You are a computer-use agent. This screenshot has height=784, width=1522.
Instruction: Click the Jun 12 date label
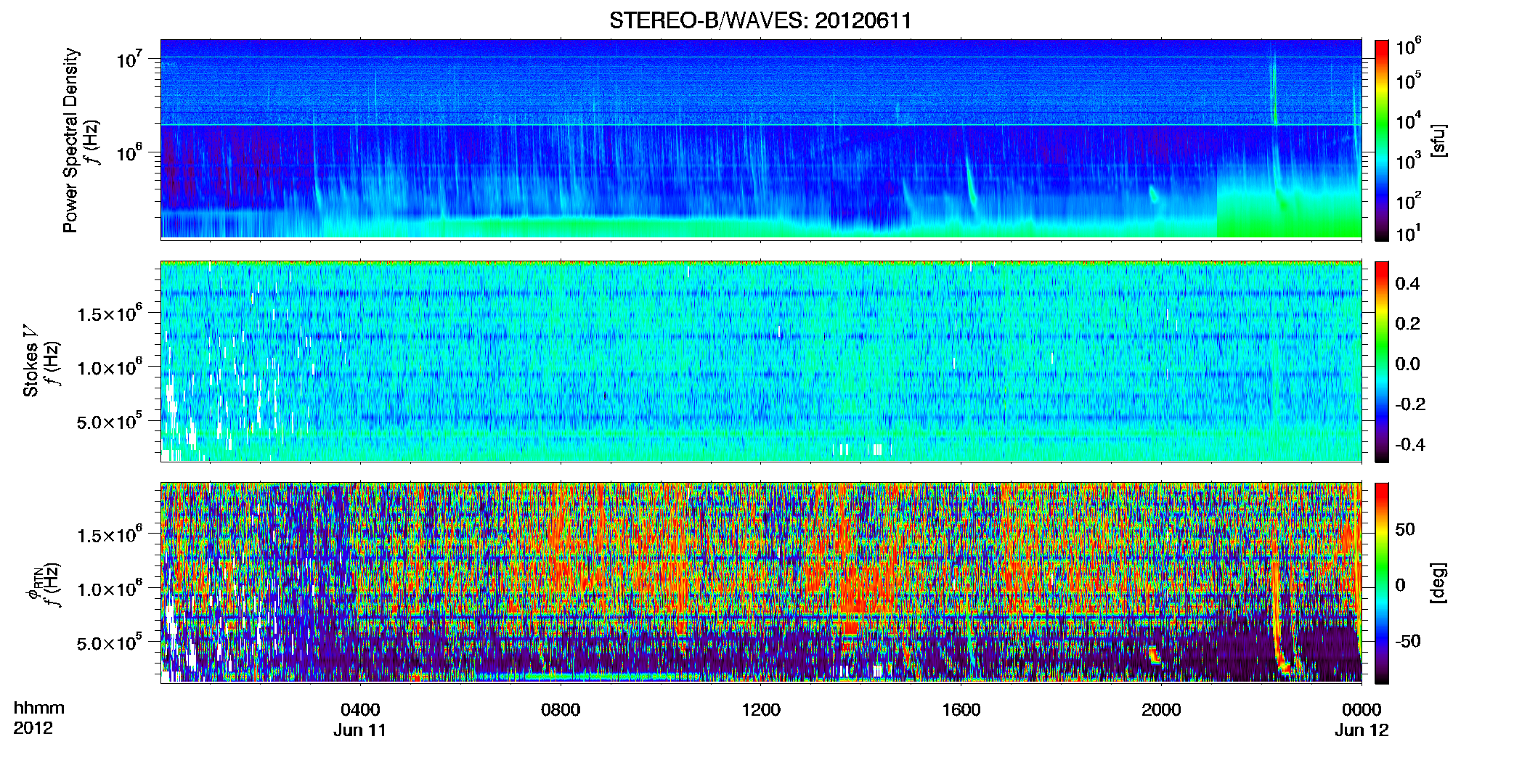tap(1362, 730)
